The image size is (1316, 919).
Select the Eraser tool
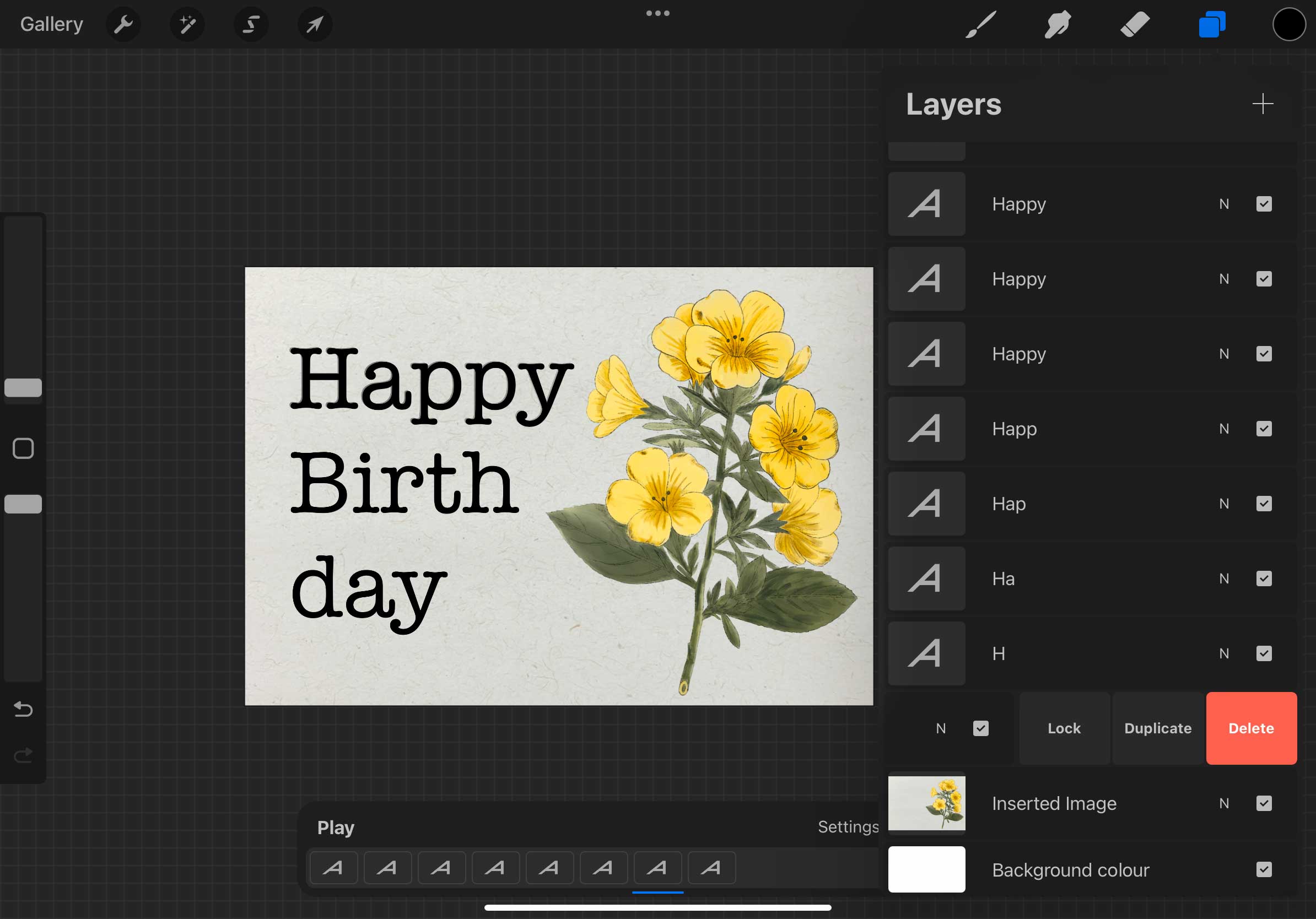(x=1134, y=25)
